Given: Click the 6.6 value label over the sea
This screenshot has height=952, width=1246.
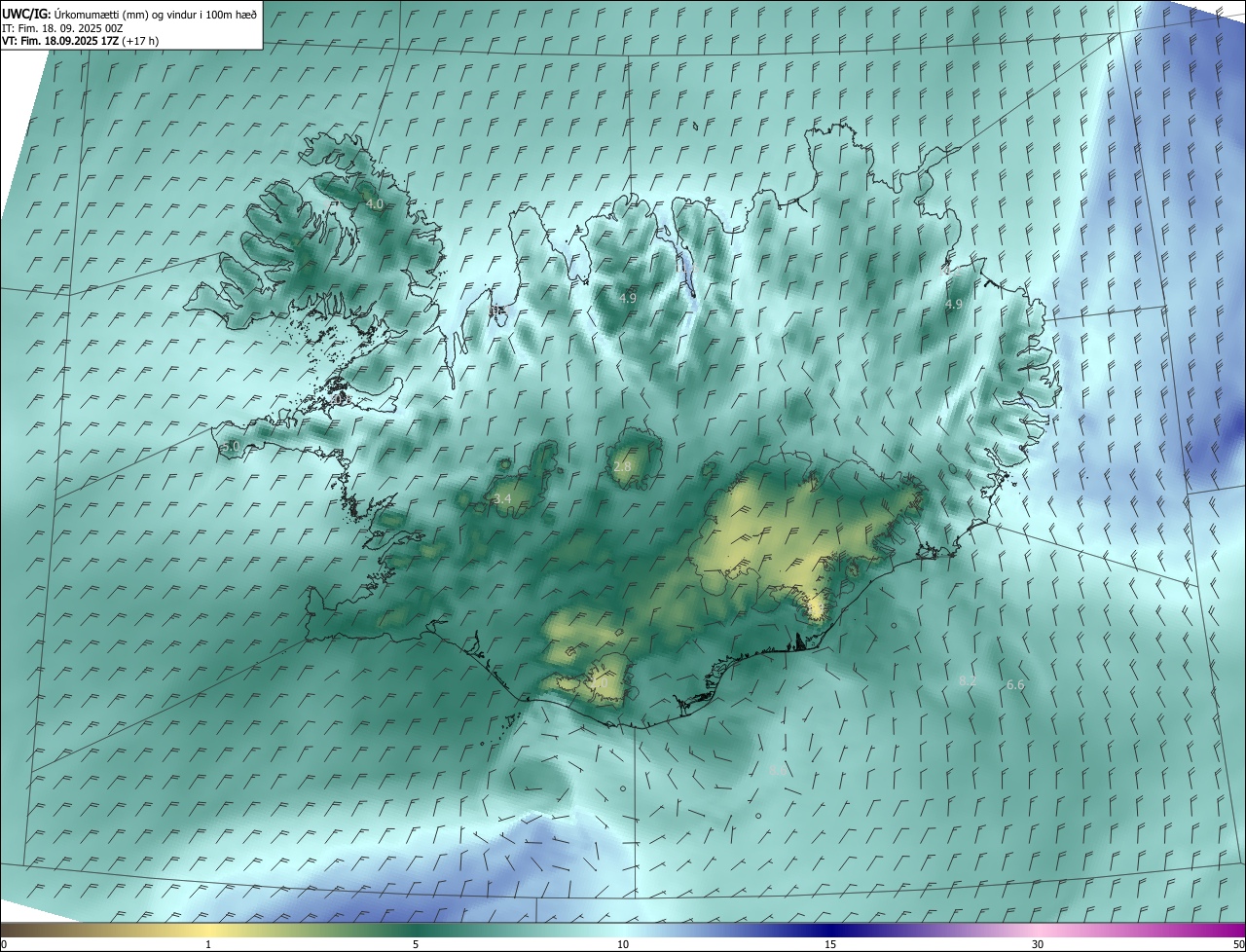Looking at the screenshot, I should tap(1015, 685).
